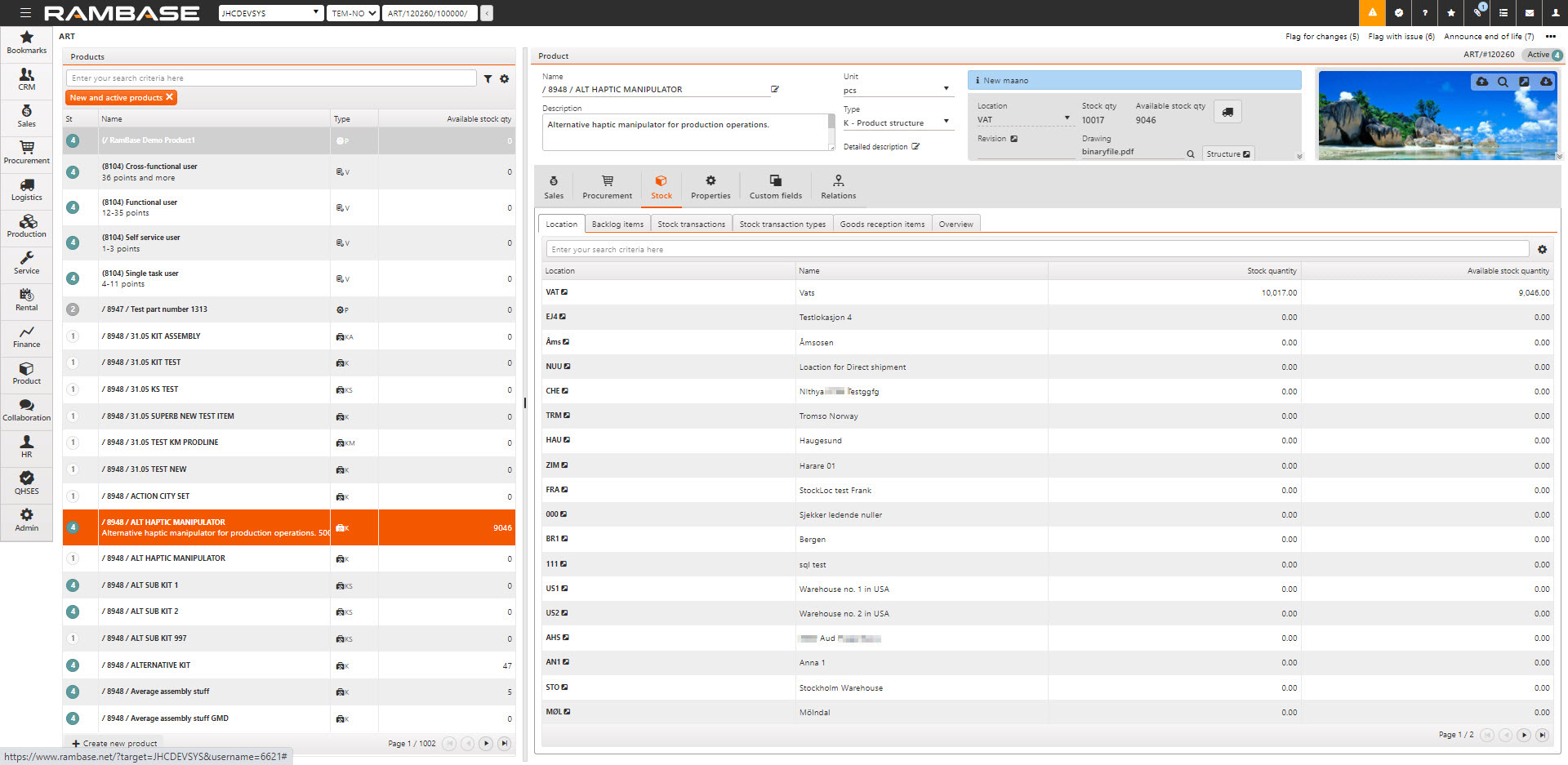Open the truck icon beside Available stock qty
Screen dimensions: 1568x765
point(1227,113)
